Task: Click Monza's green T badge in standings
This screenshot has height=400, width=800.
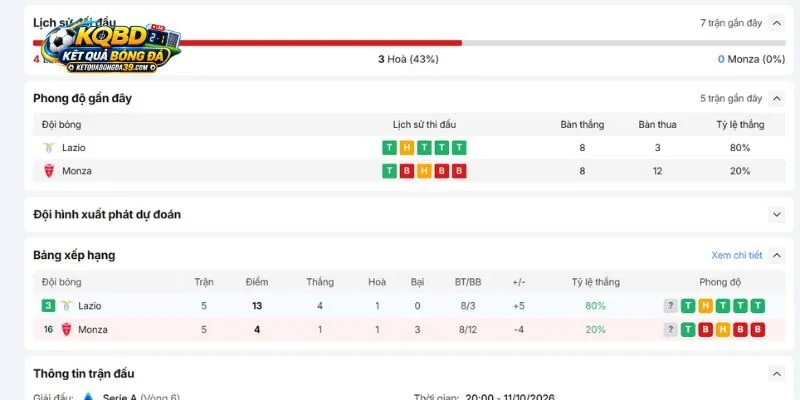Action: coord(688,330)
